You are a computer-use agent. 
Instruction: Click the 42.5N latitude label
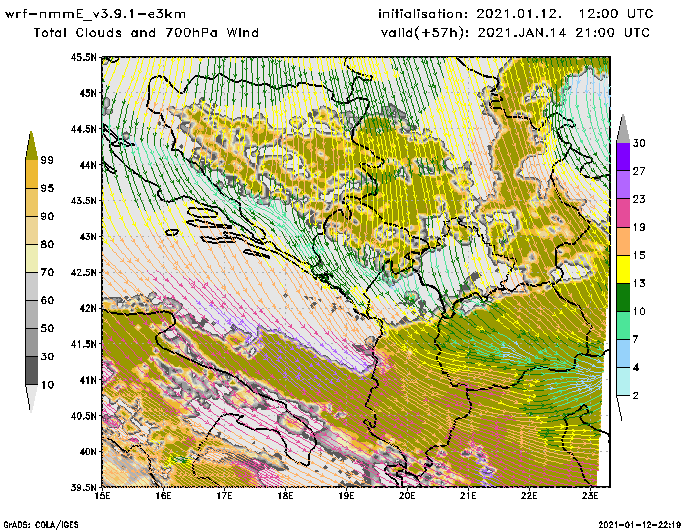pyautogui.click(x=83, y=272)
